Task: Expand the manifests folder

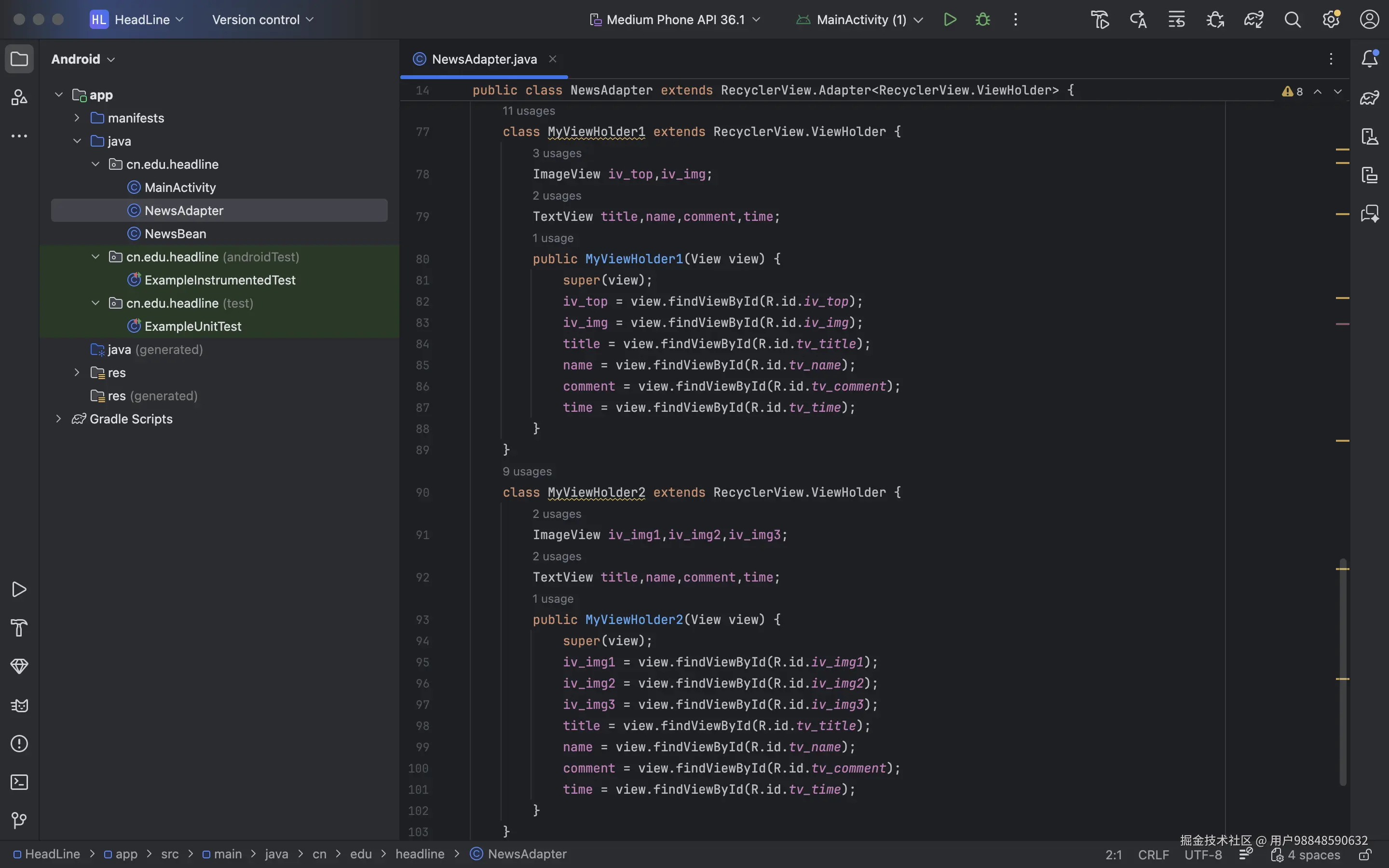Action: 77,118
